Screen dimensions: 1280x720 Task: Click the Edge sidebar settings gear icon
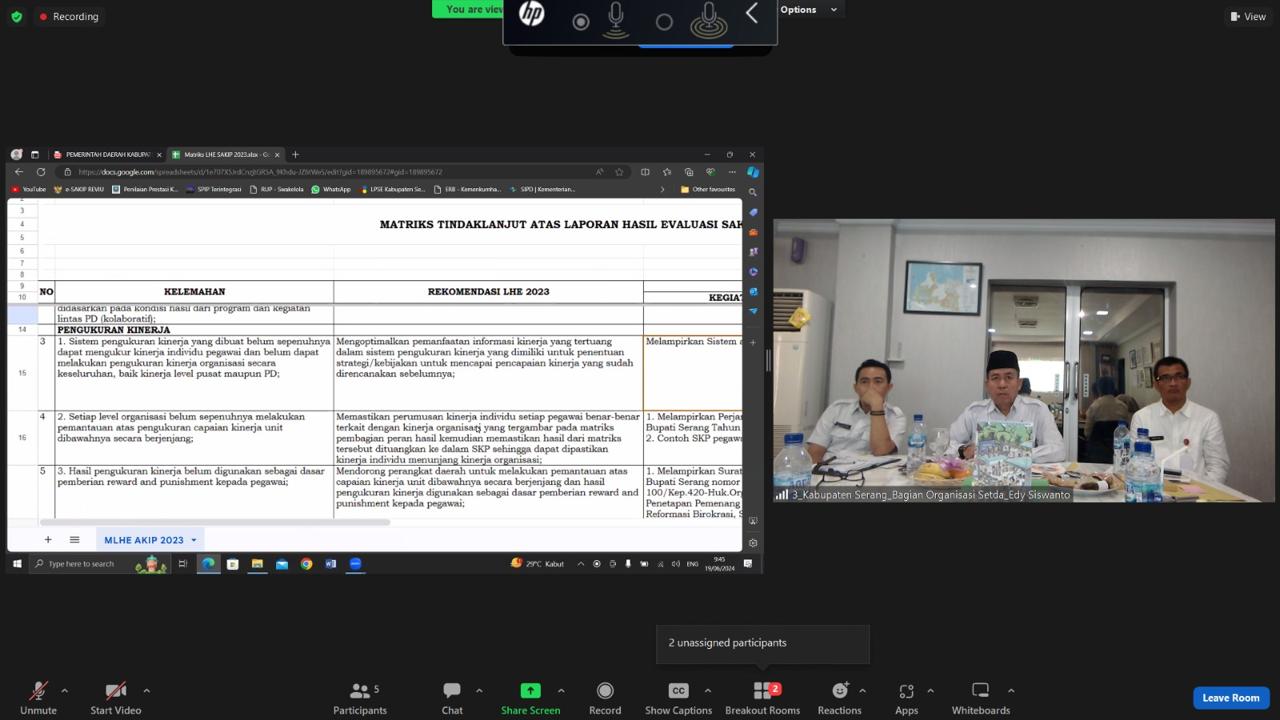pos(753,543)
